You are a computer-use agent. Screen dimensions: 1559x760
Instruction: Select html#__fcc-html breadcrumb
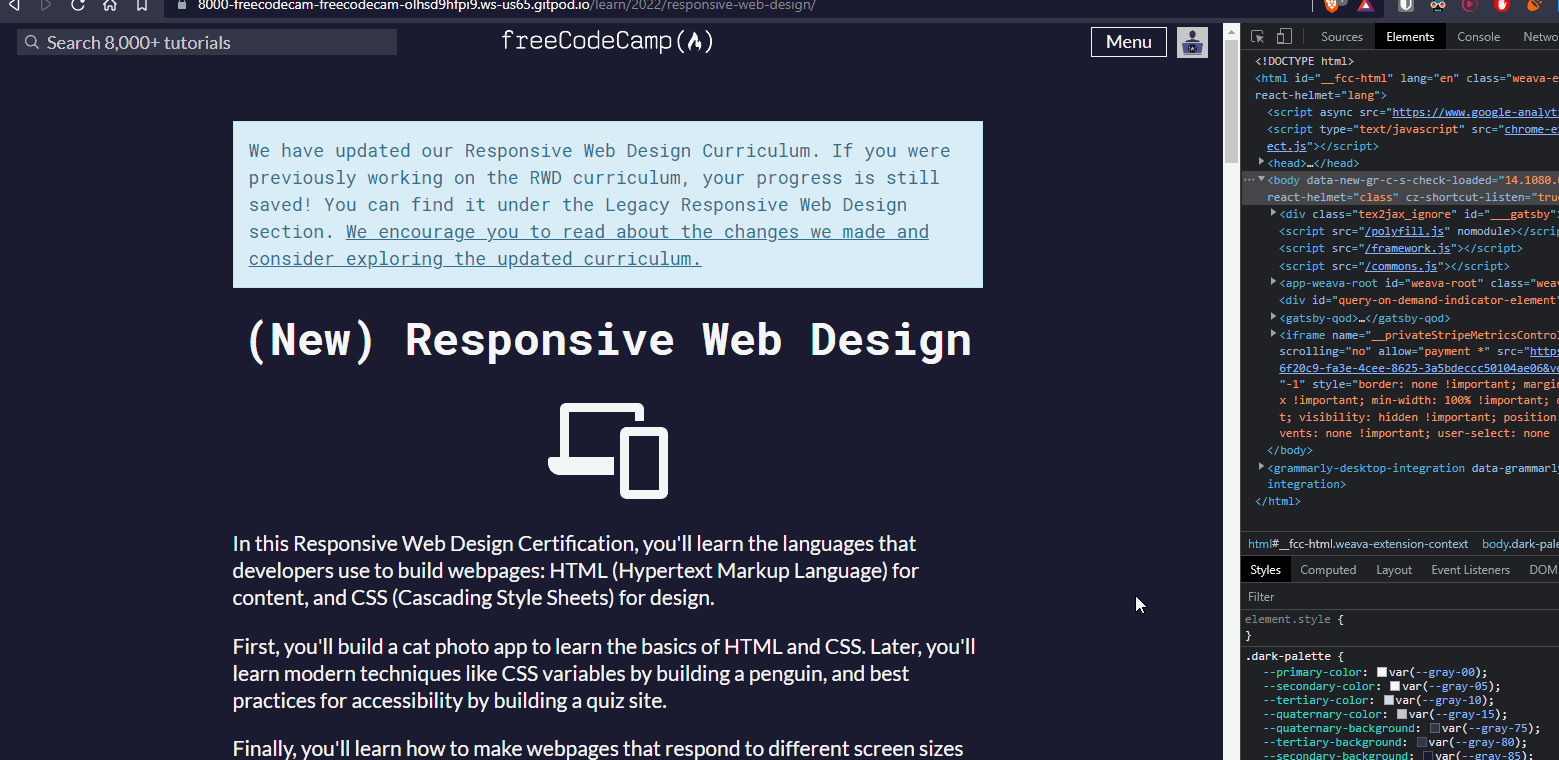click(1358, 544)
